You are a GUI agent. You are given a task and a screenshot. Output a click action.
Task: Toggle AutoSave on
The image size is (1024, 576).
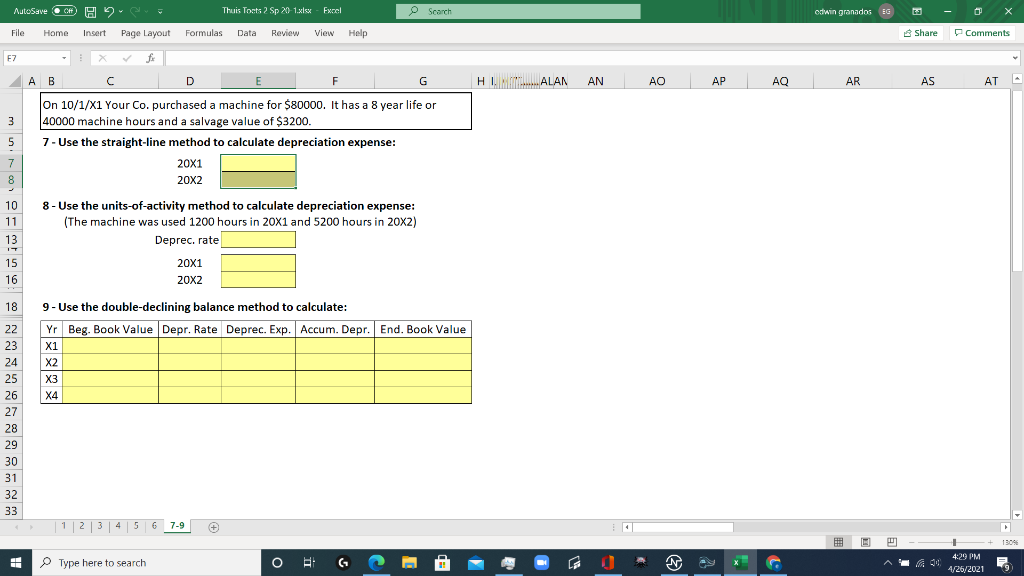point(62,10)
